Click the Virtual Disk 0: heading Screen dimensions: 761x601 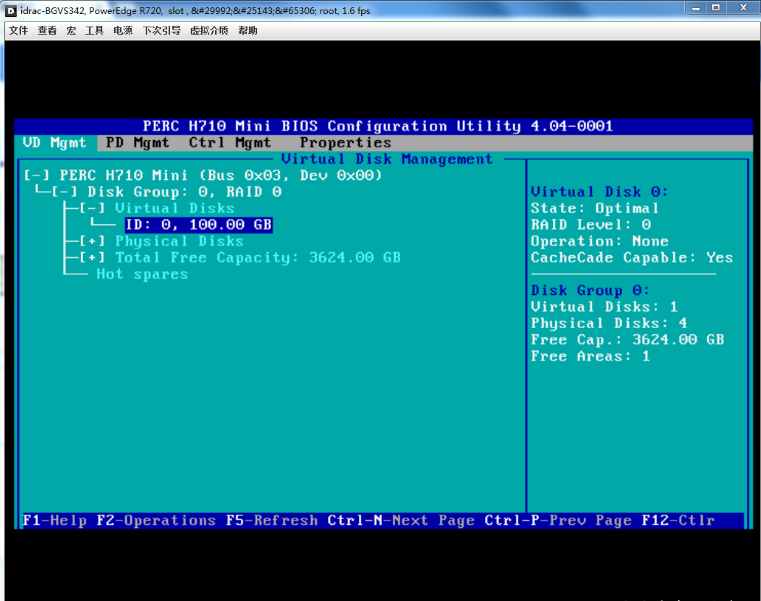tap(599, 192)
